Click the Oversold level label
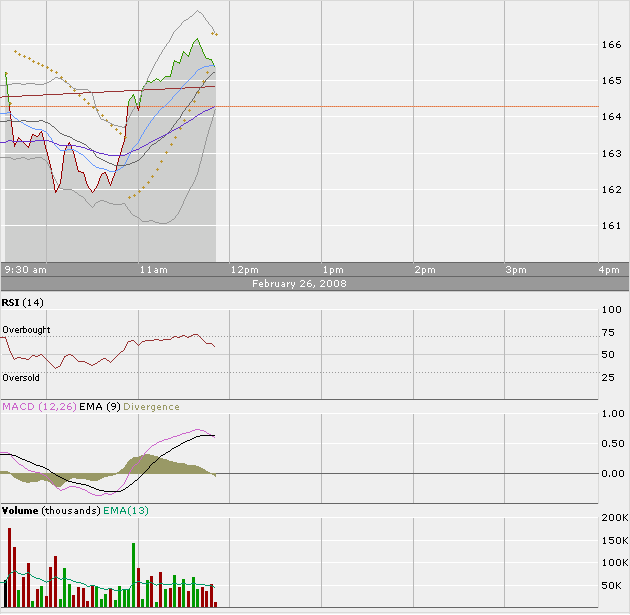The width and height of the screenshot is (630, 615). tap(21, 378)
